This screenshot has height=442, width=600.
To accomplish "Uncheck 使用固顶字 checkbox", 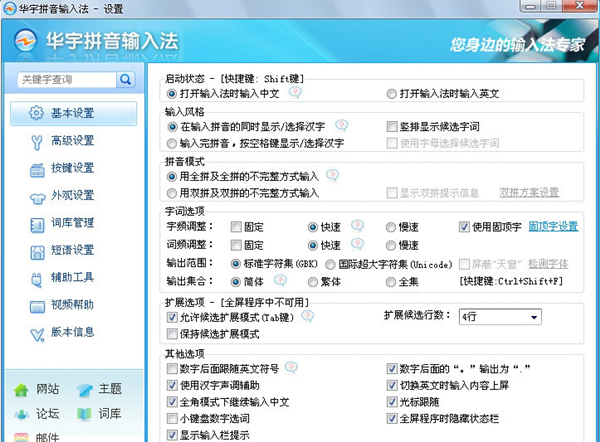I will coord(464,227).
